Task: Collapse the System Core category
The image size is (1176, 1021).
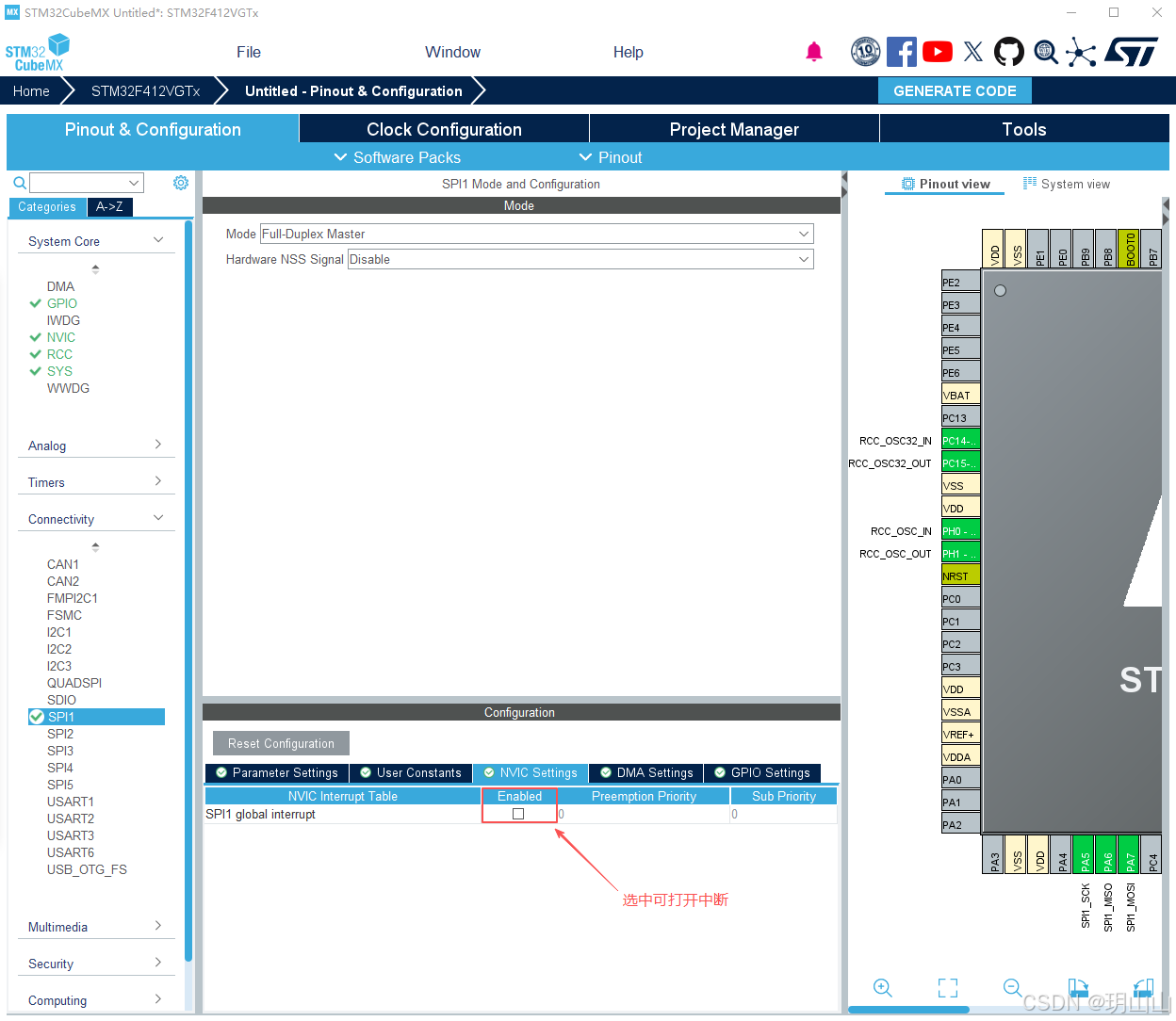Action: coord(158,240)
